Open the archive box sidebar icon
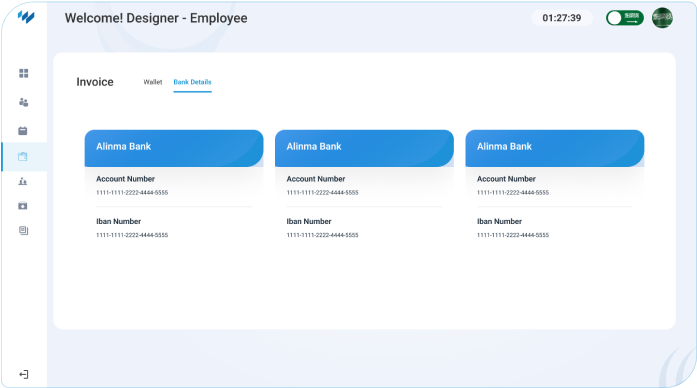The width and height of the screenshot is (697, 388). 23,206
